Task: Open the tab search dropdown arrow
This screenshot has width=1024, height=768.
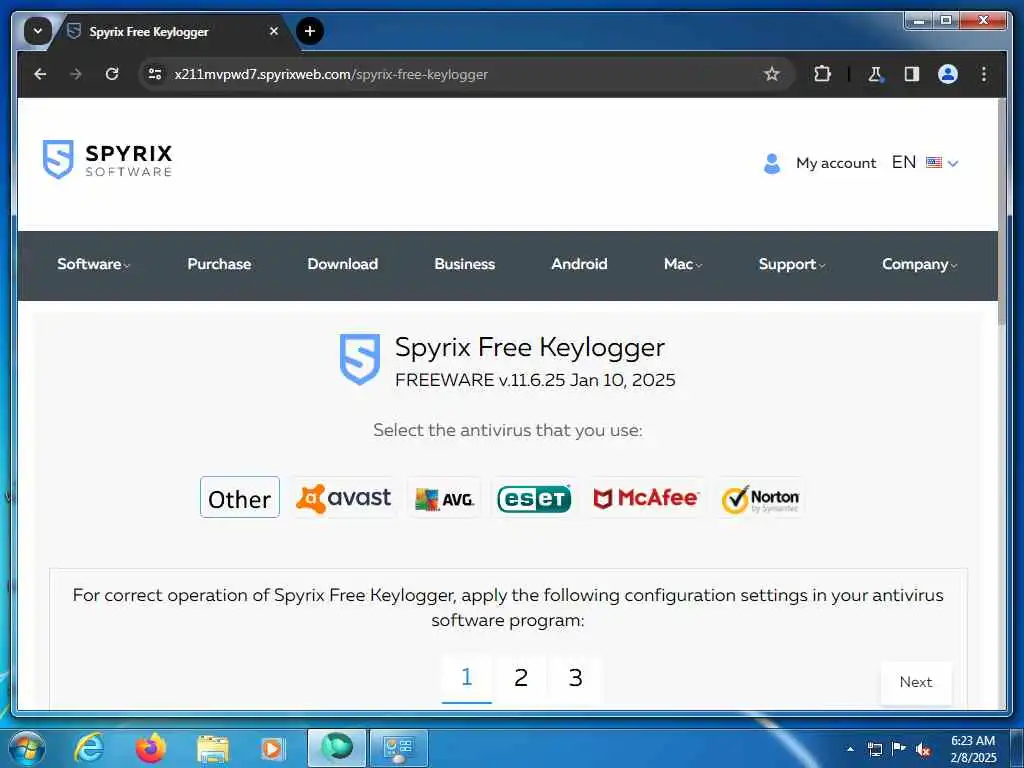Action: [x=37, y=31]
